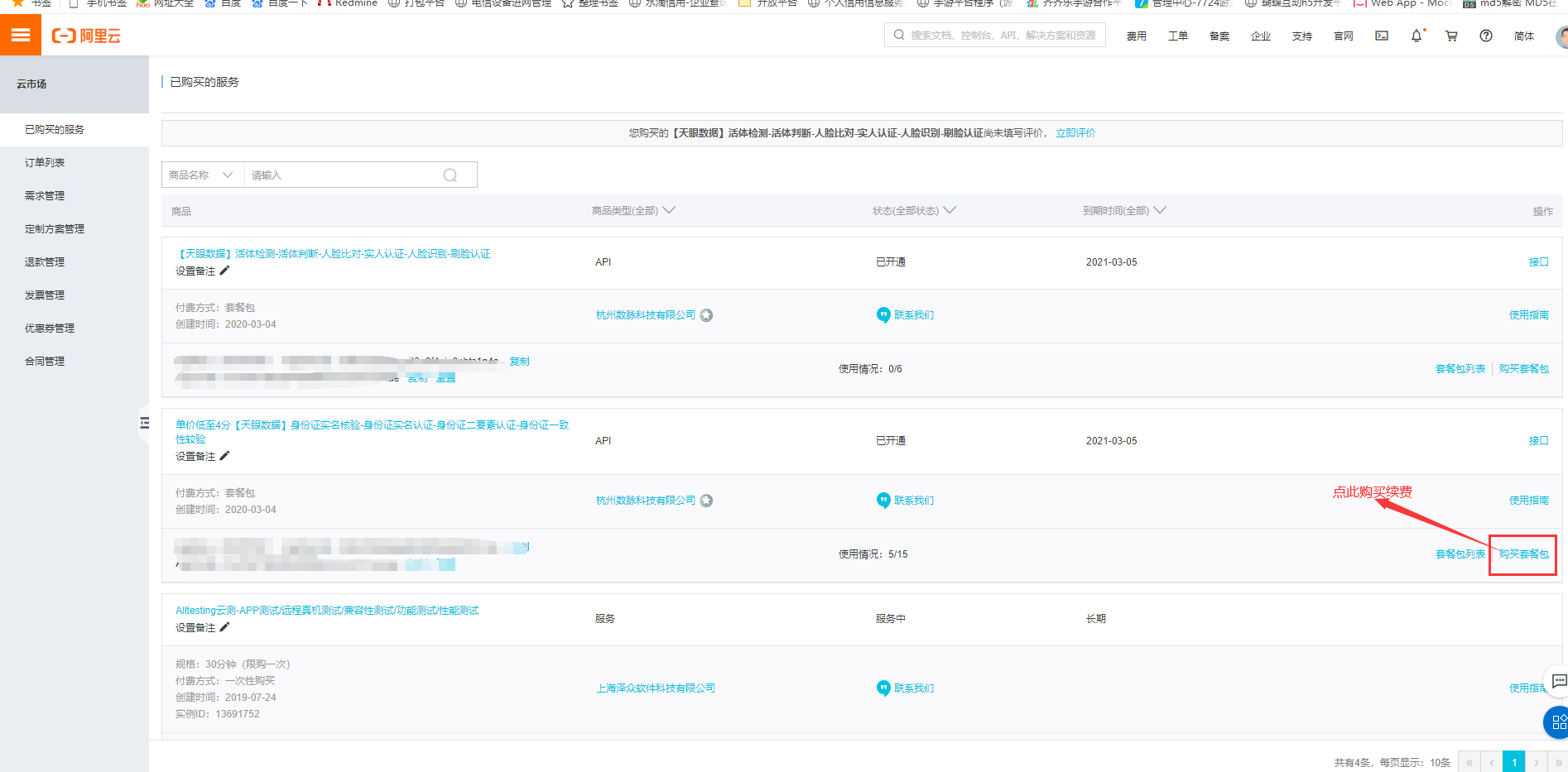
Task: Open the floating feedback chat icon
Action: pos(1559,681)
